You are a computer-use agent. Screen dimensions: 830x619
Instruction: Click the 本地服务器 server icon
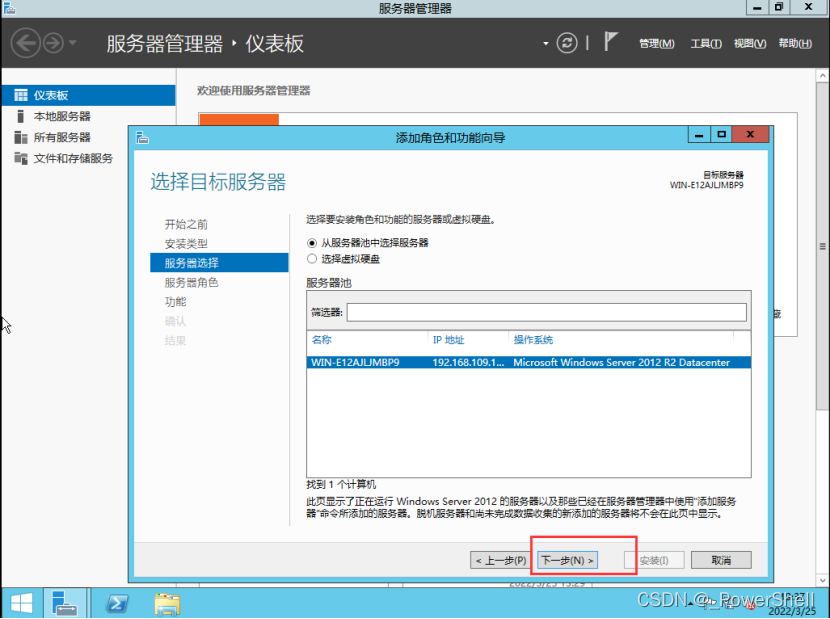tap(20, 116)
